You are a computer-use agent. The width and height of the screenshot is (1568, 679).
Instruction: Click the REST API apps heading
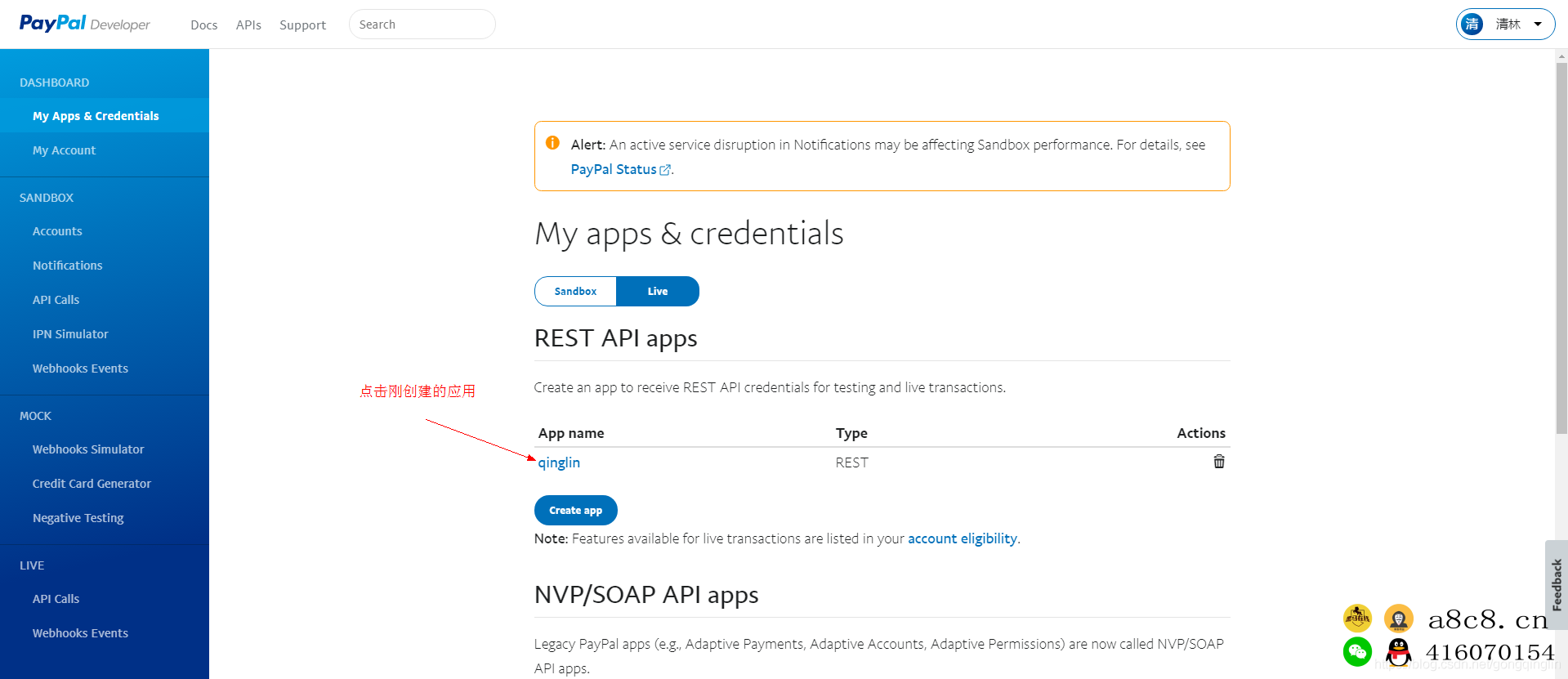(x=615, y=338)
